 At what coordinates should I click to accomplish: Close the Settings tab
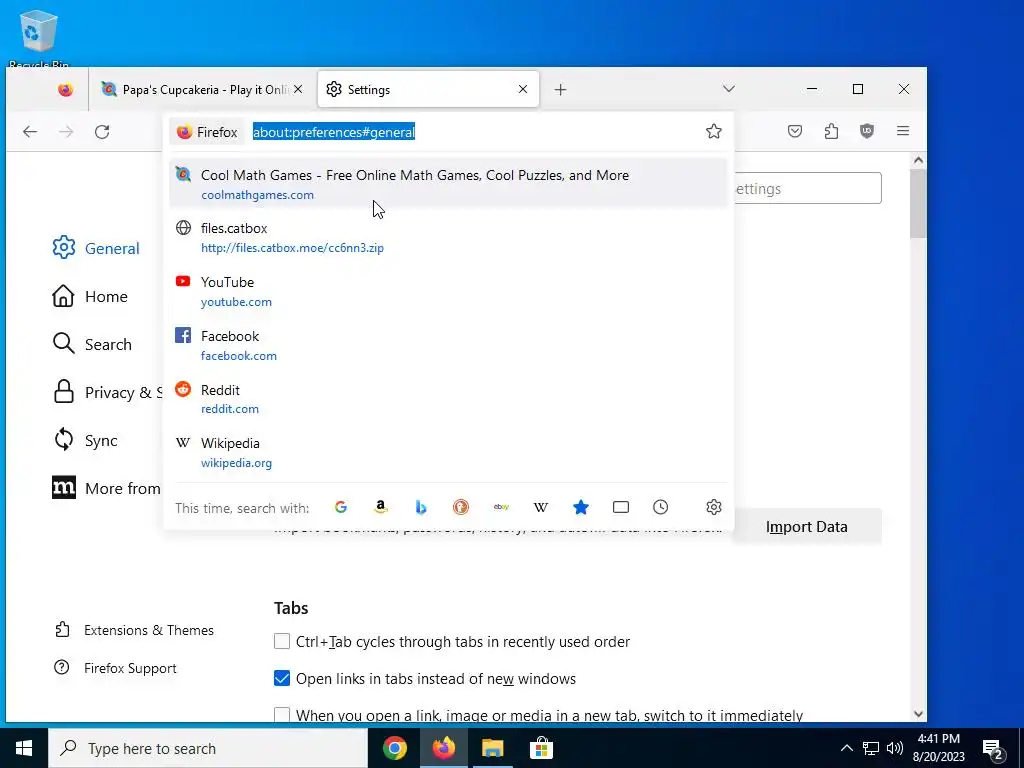522,89
